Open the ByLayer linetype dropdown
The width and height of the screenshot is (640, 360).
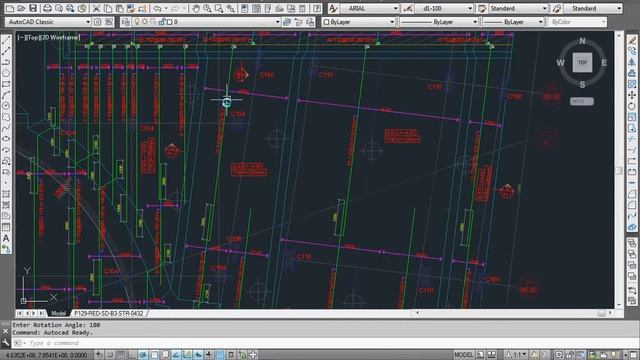point(438,22)
